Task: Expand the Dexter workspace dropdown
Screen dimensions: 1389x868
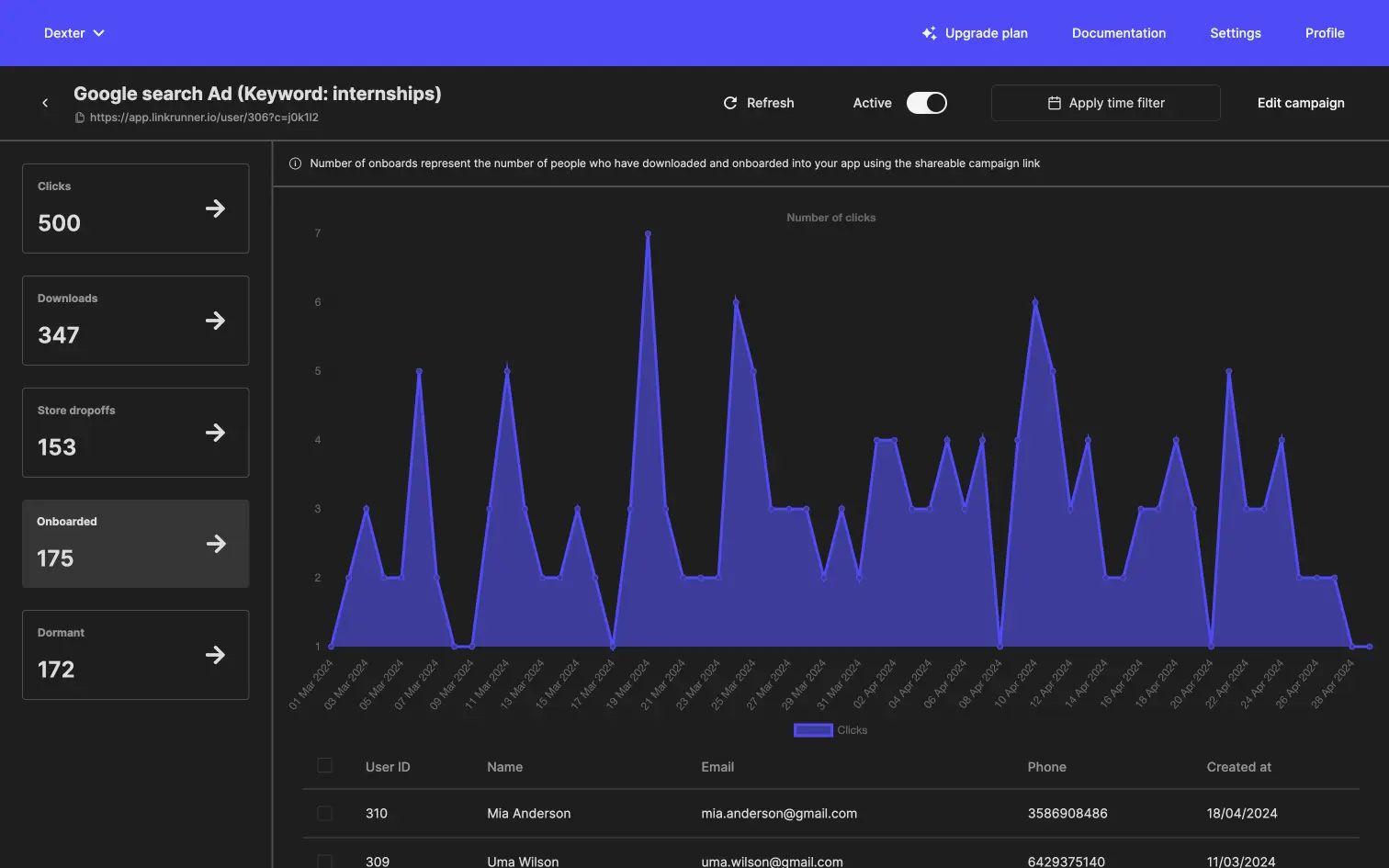Action: click(x=74, y=33)
